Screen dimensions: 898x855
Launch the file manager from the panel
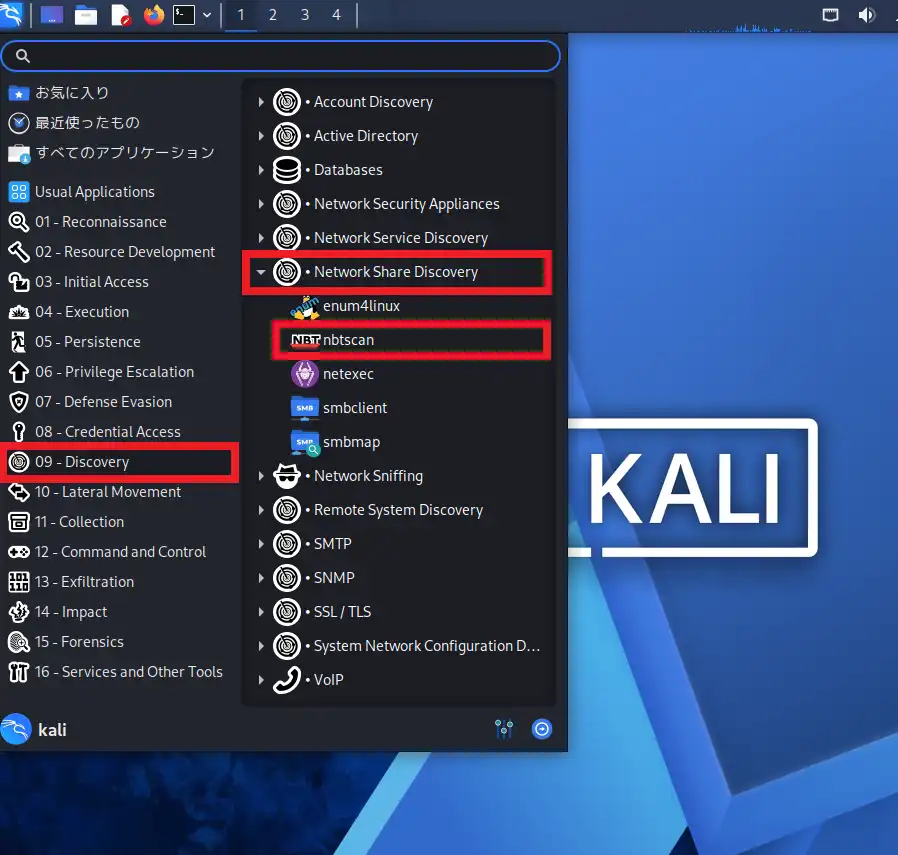point(86,15)
